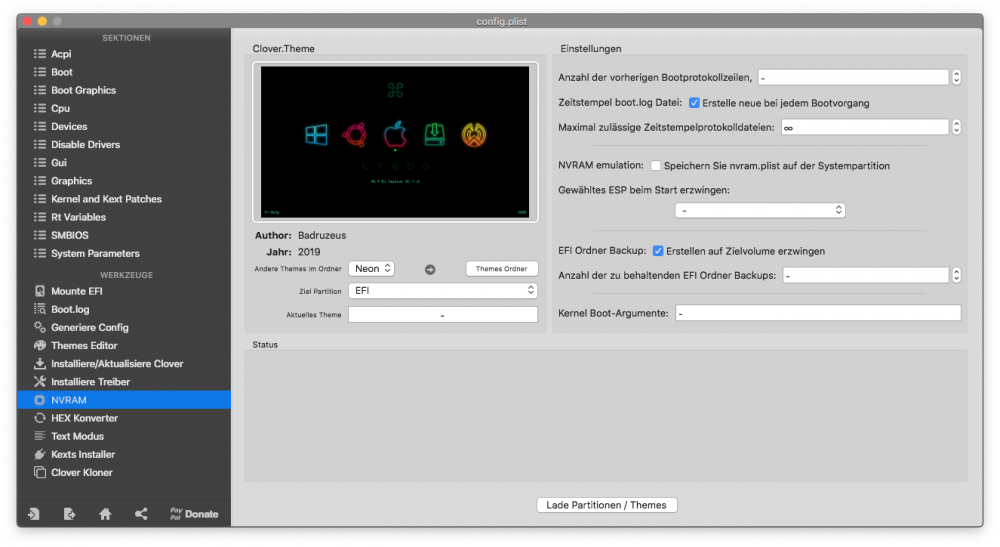Enable Speichern Sie nvram.plist checkbox
Image resolution: width=1000 pixels, height=547 pixels.
pyautogui.click(x=656, y=166)
